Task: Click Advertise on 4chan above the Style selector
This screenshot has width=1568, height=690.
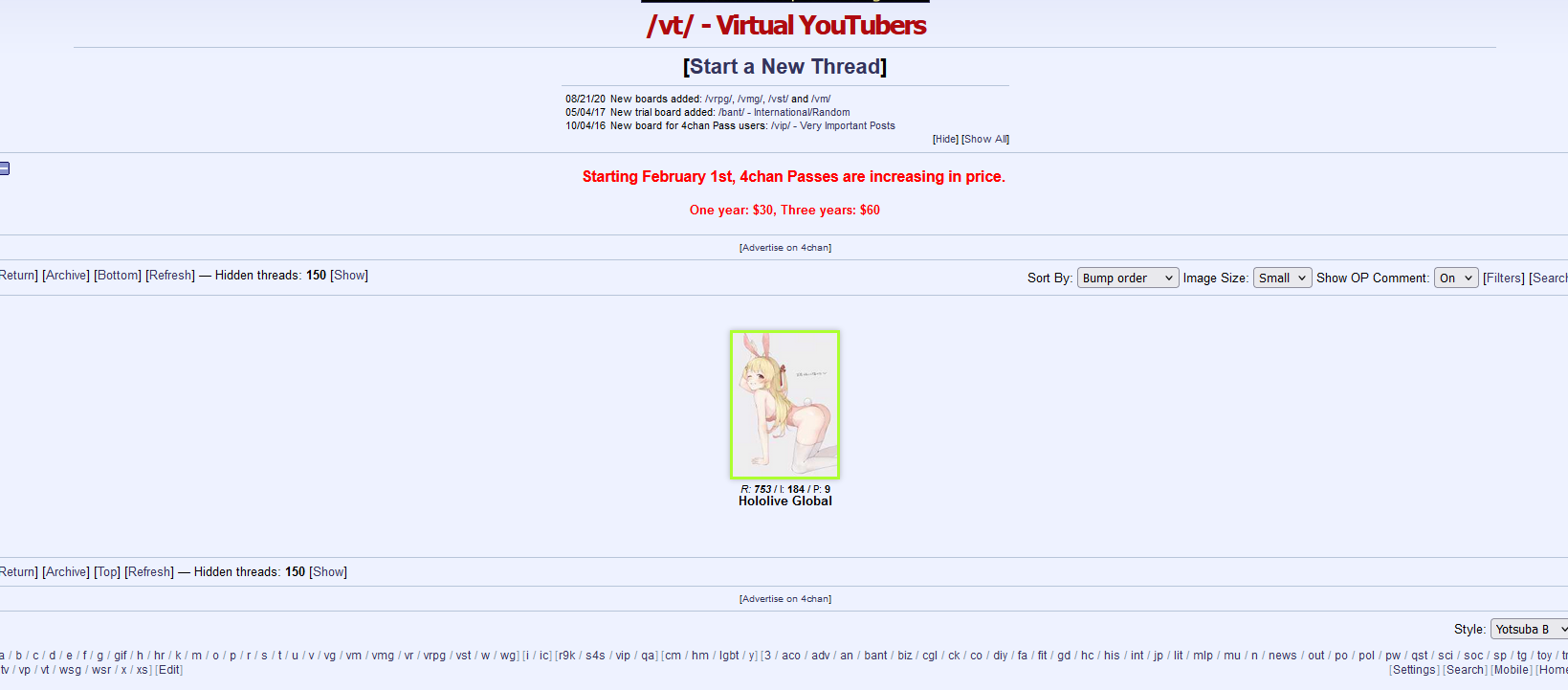Action: pos(785,599)
